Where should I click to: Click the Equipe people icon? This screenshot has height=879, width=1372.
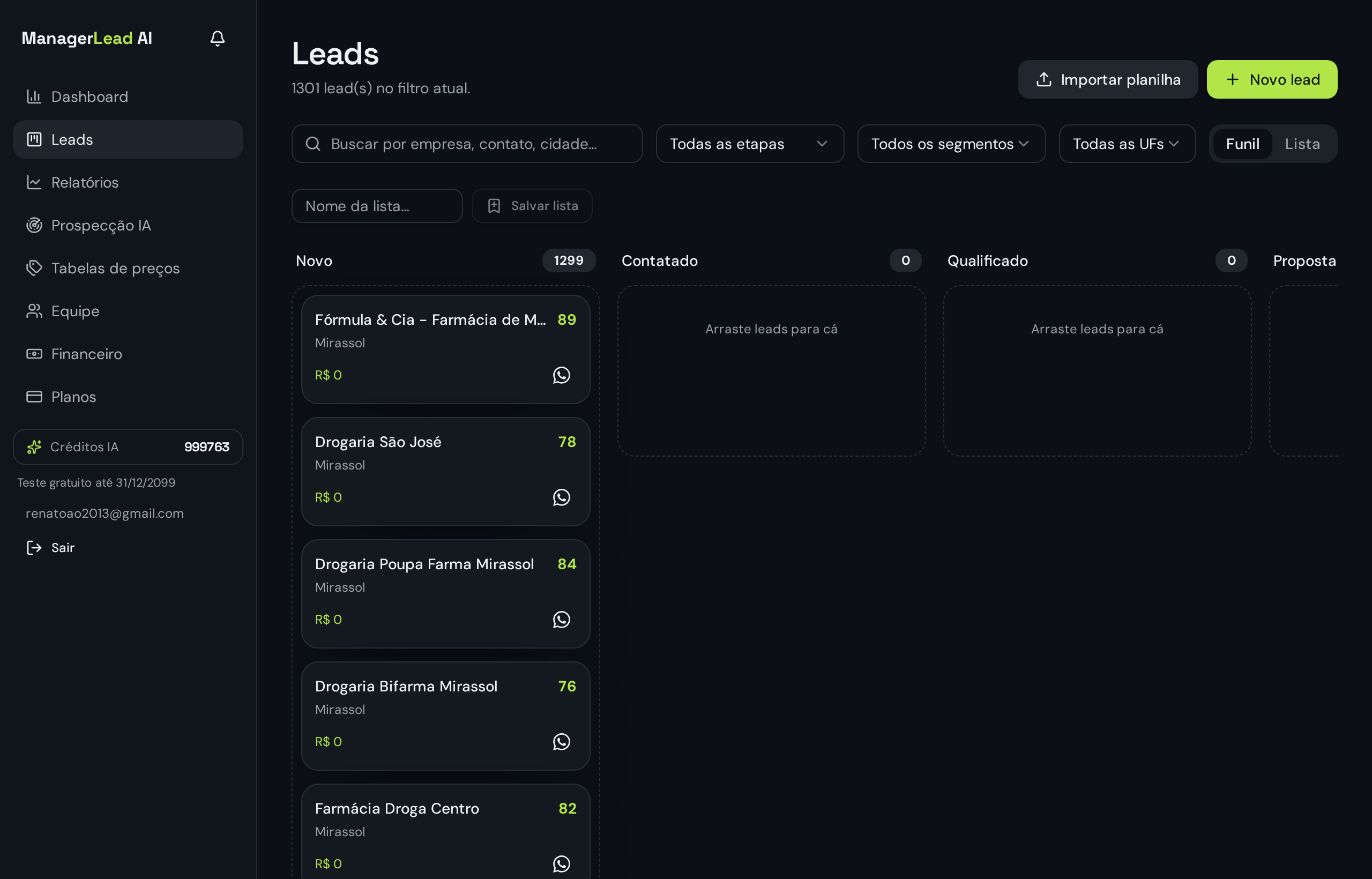click(x=34, y=310)
